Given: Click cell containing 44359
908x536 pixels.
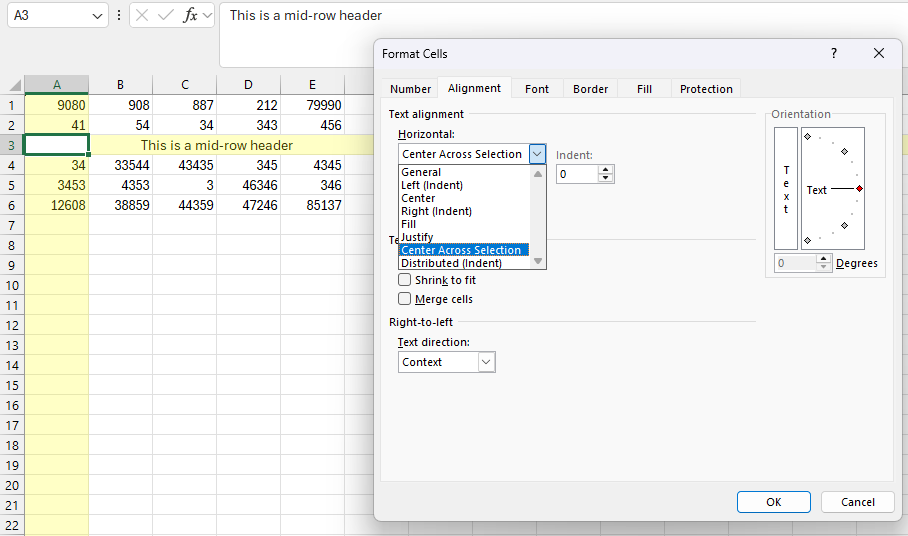Looking at the screenshot, I should click(x=185, y=205).
